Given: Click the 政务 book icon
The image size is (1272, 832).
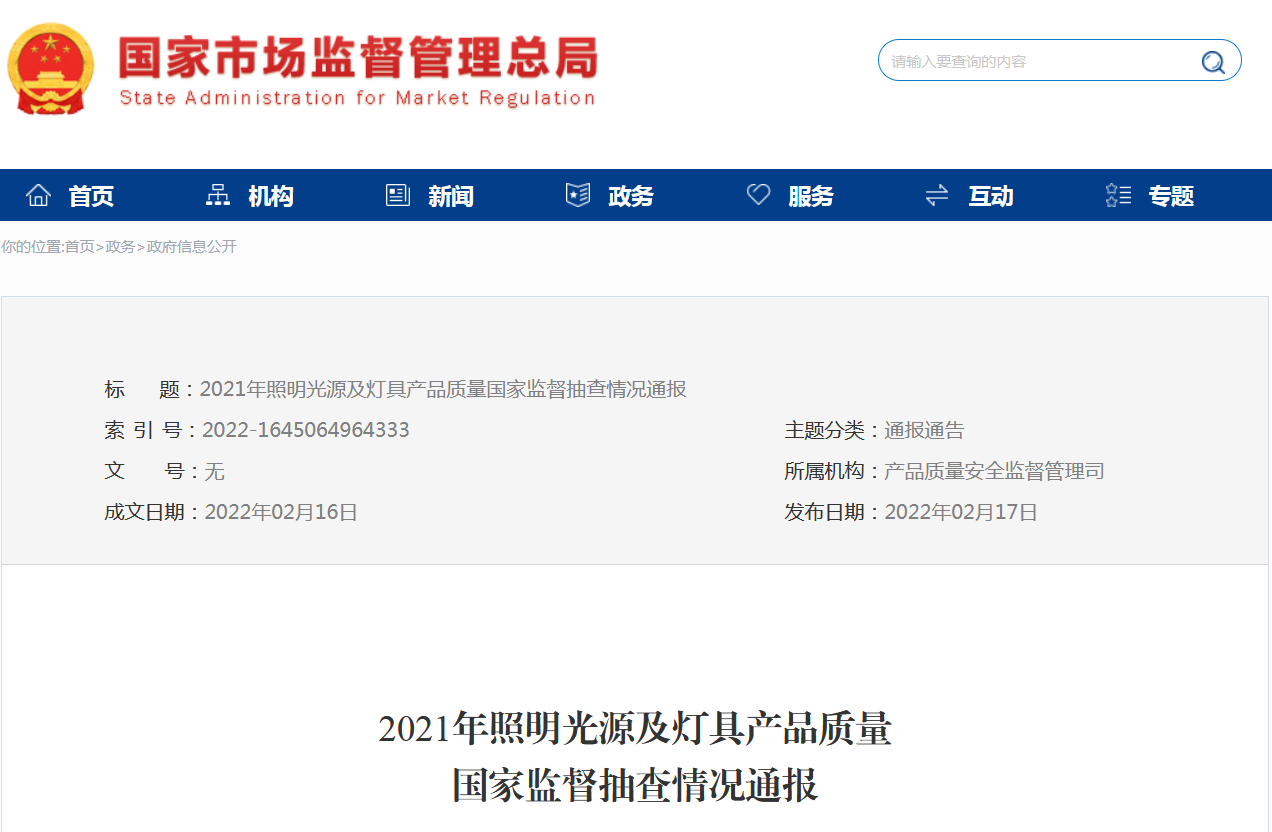Looking at the screenshot, I should coord(578,195).
